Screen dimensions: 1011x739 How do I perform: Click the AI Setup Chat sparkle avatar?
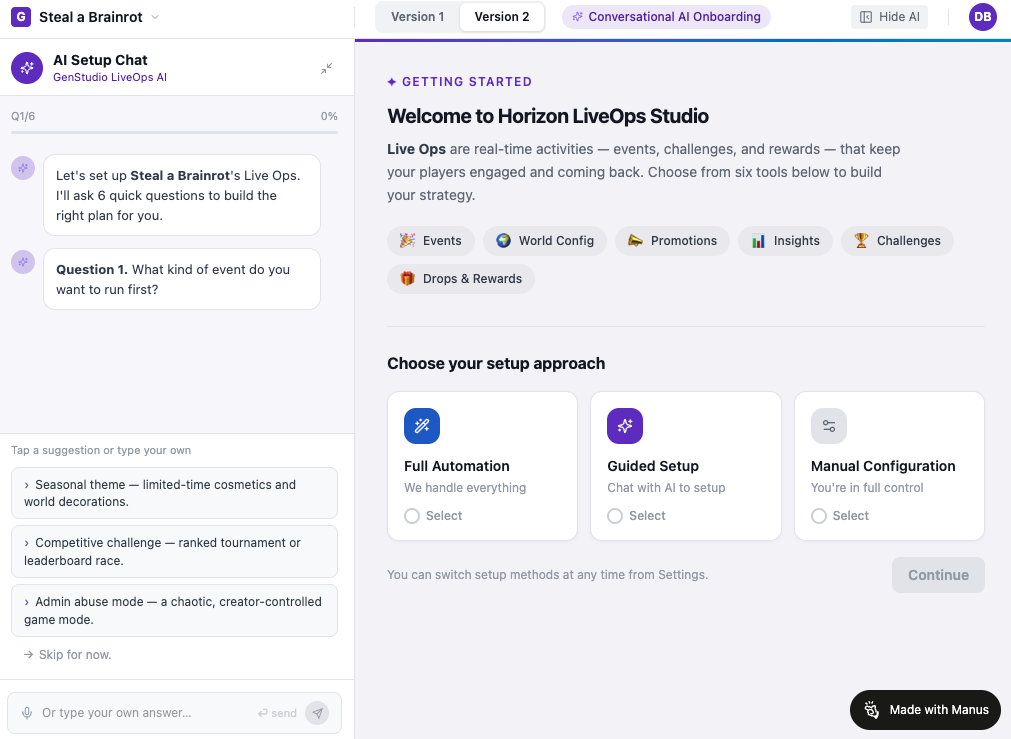27,68
